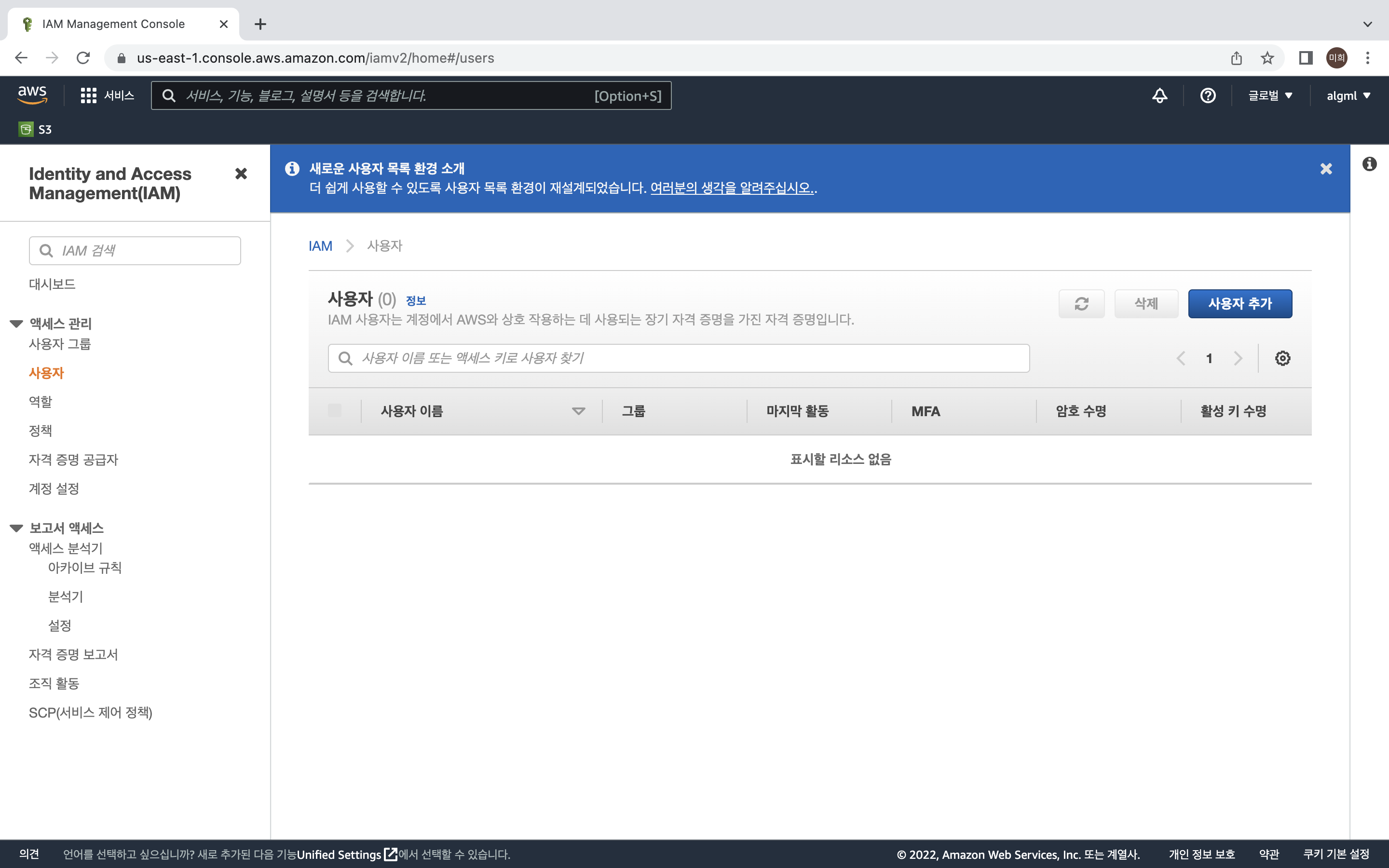Open 약관 footer link
The width and height of the screenshot is (1389, 868).
click(x=1269, y=854)
